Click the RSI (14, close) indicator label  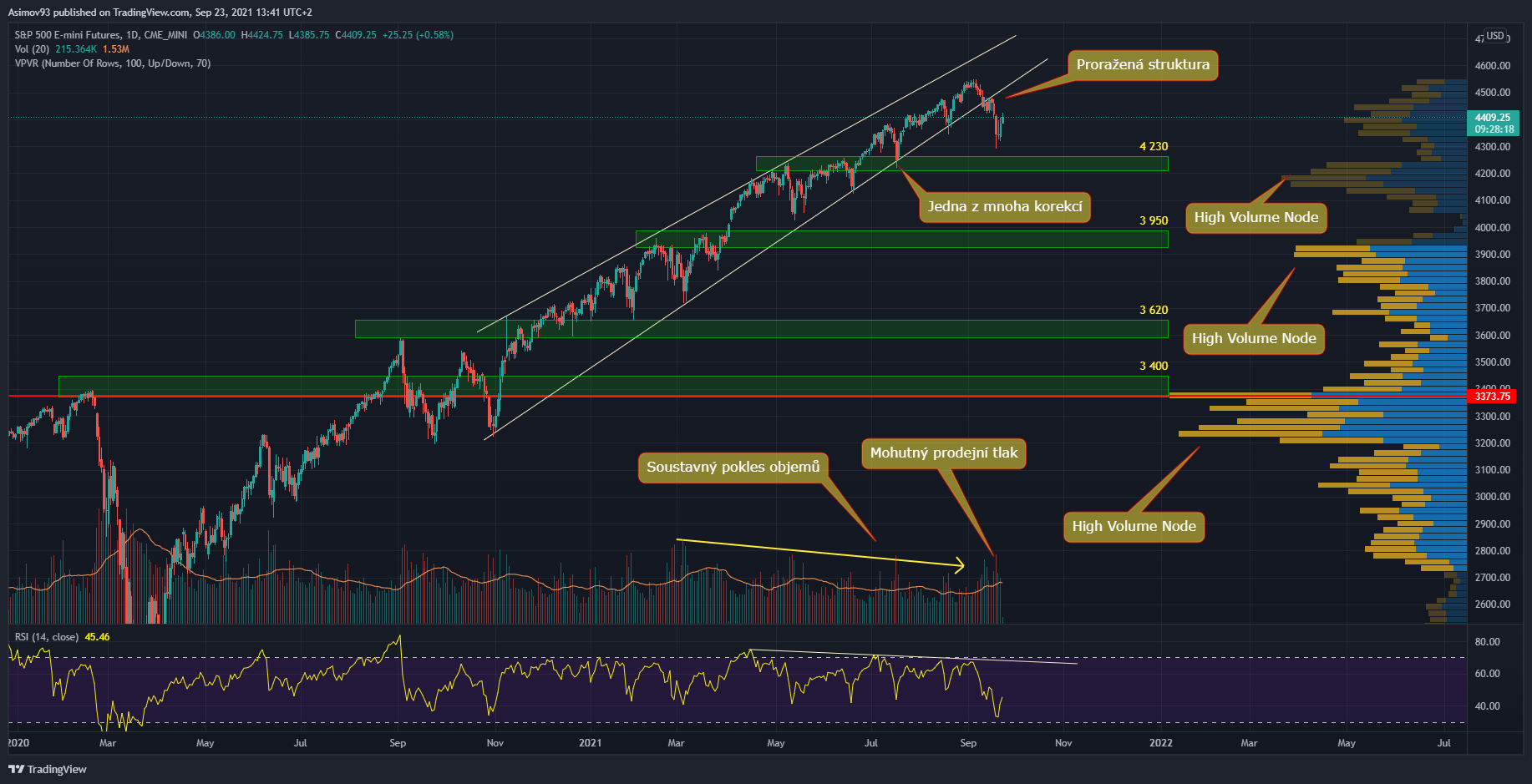point(47,637)
